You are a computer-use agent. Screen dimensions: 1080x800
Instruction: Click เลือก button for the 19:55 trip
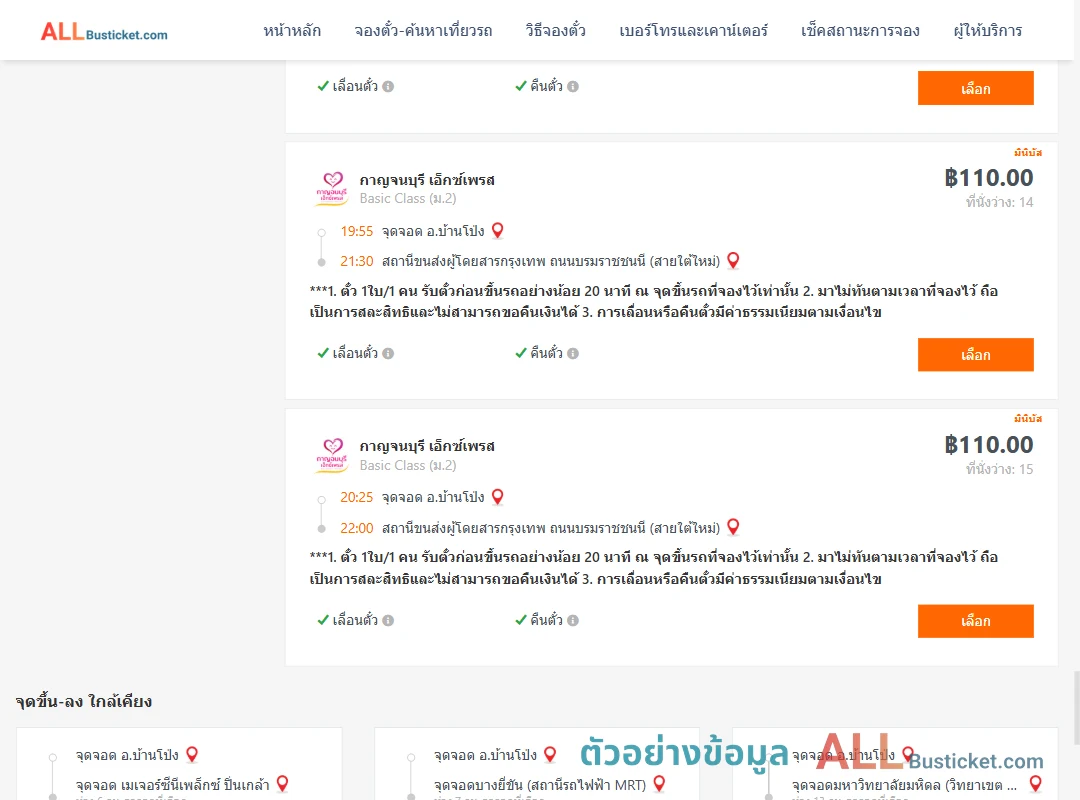[975, 355]
